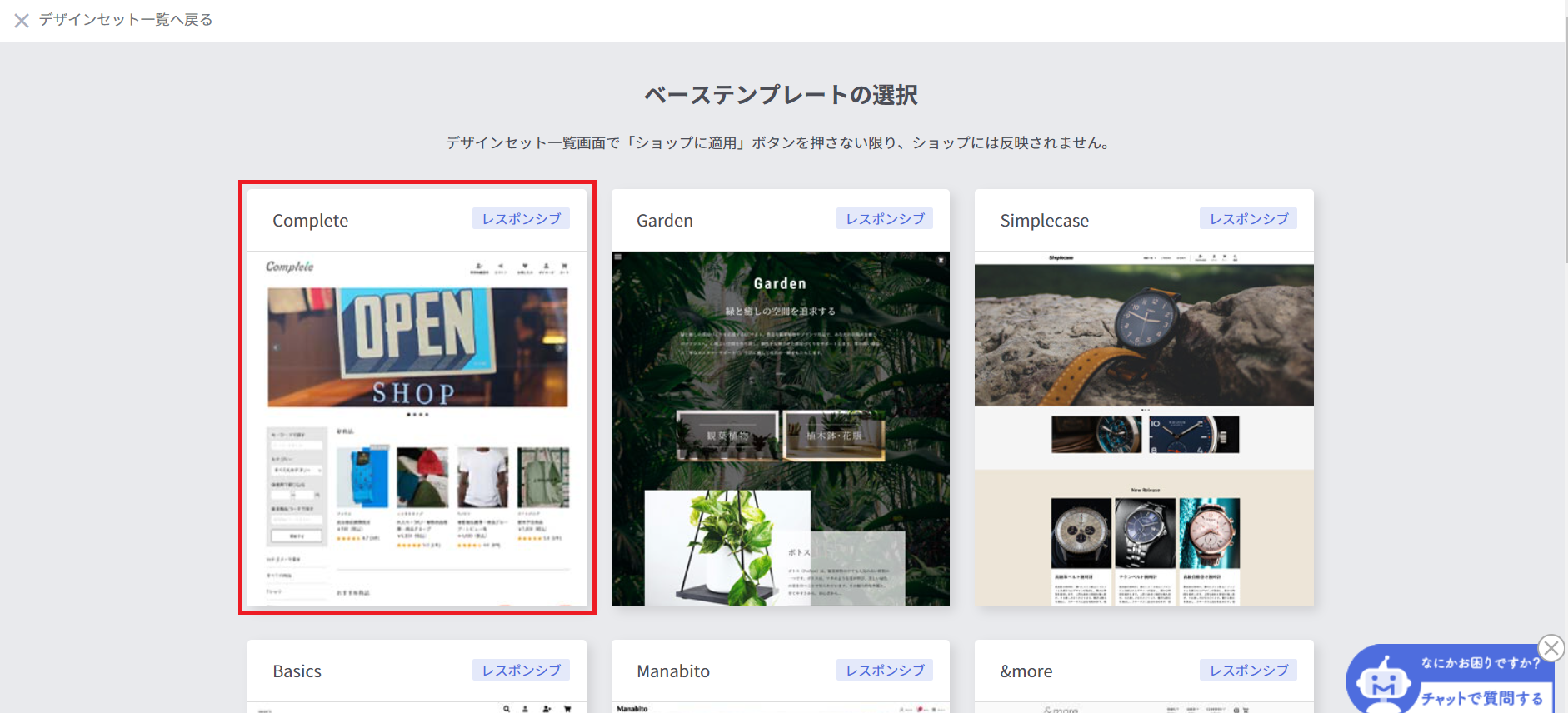The height and width of the screenshot is (713, 1568).
Task: Dismiss the chat help widget
Action: (x=1551, y=647)
